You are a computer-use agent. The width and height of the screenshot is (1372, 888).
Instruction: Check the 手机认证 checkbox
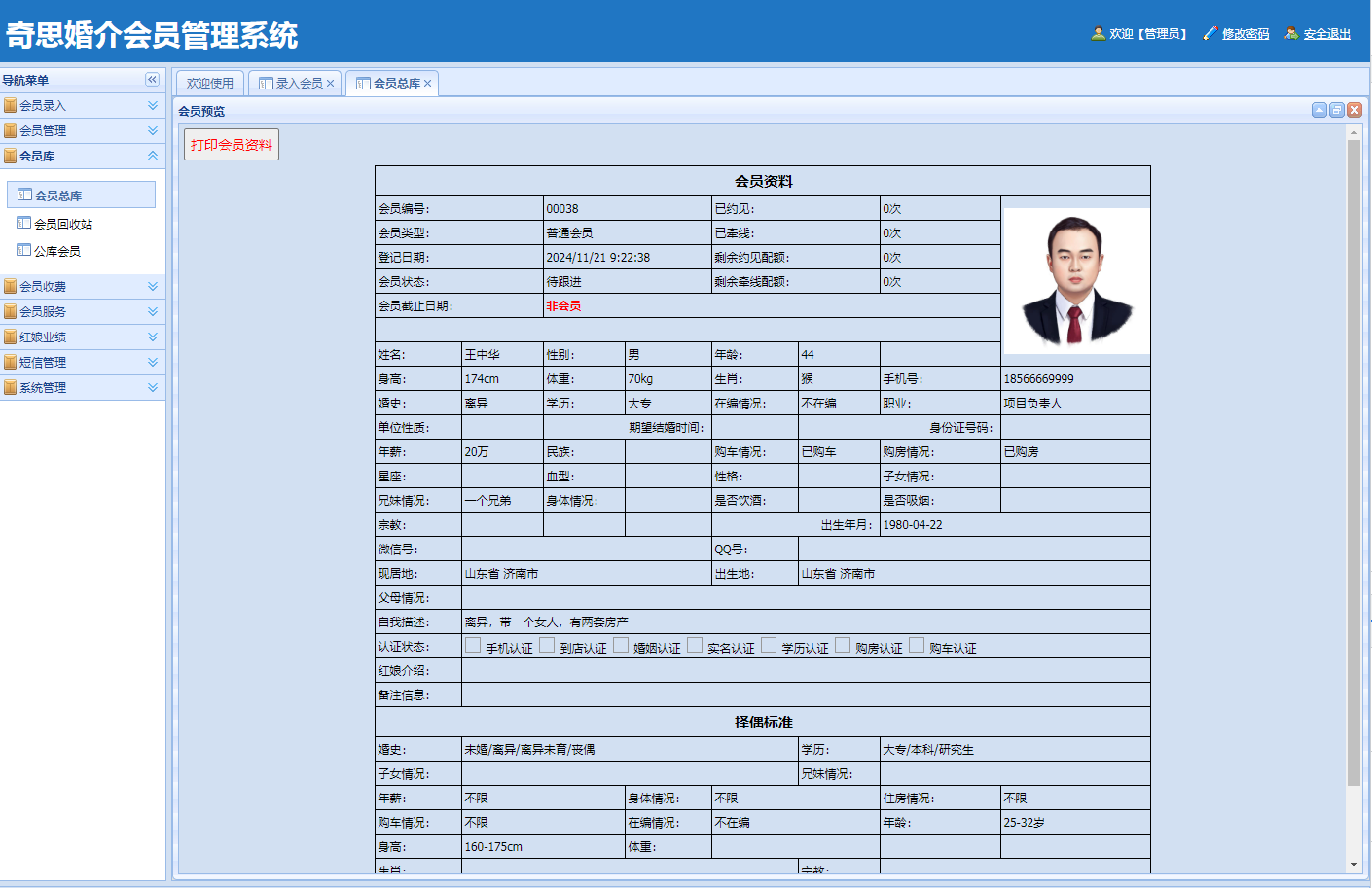point(473,645)
